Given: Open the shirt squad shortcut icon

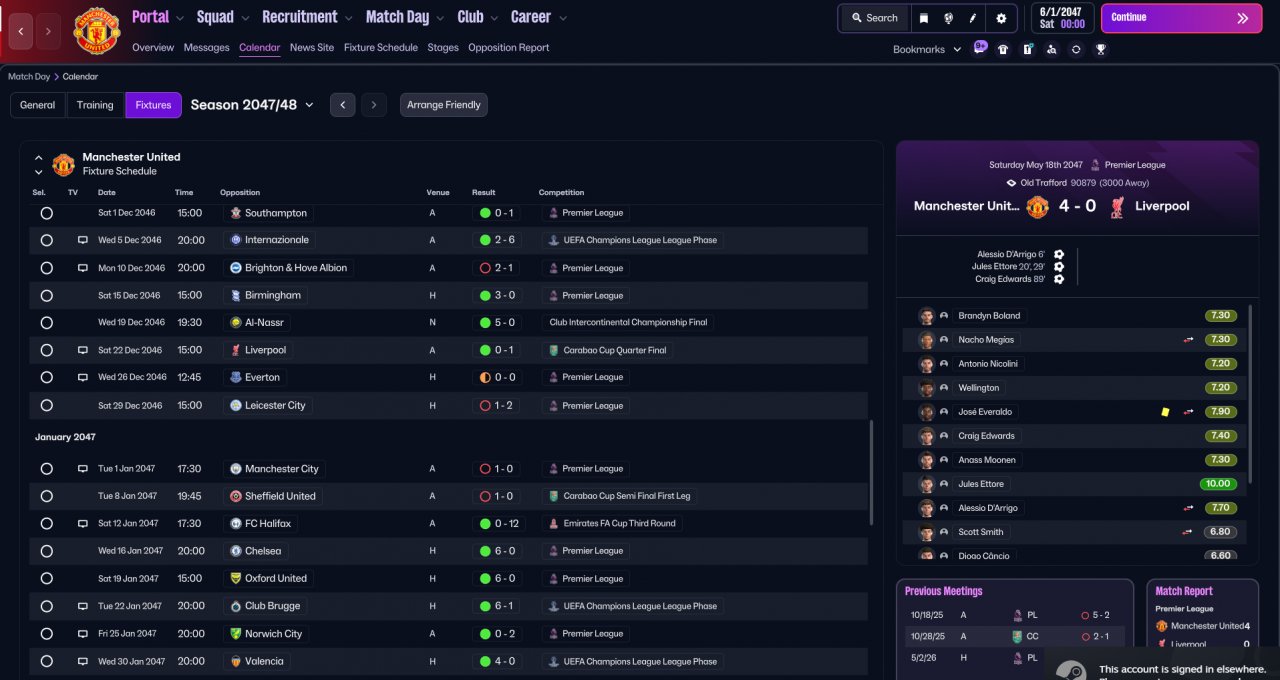Looking at the screenshot, I should point(1003,49).
